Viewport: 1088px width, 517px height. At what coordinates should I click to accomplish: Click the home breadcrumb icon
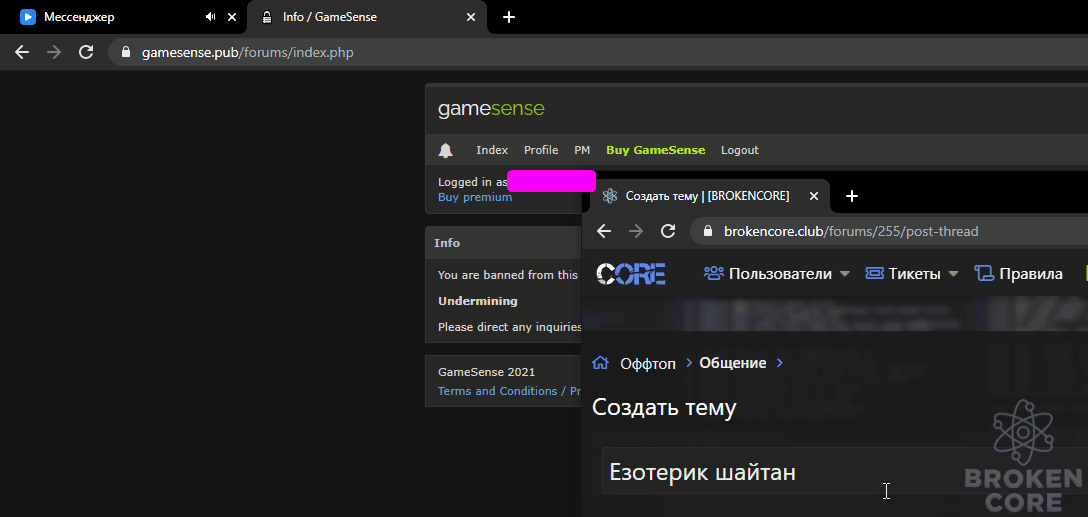pos(600,362)
